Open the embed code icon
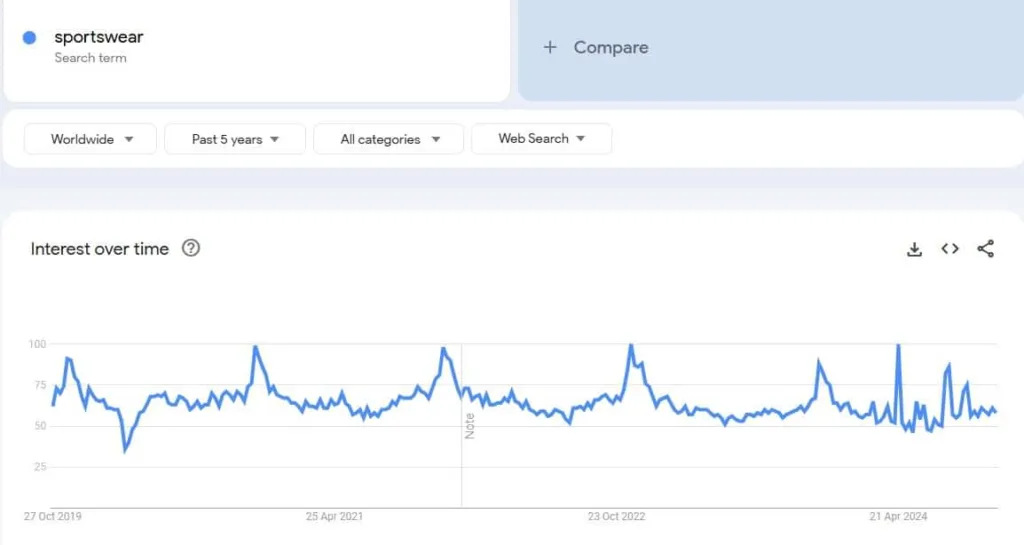This screenshot has width=1024, height=545. 950,249
